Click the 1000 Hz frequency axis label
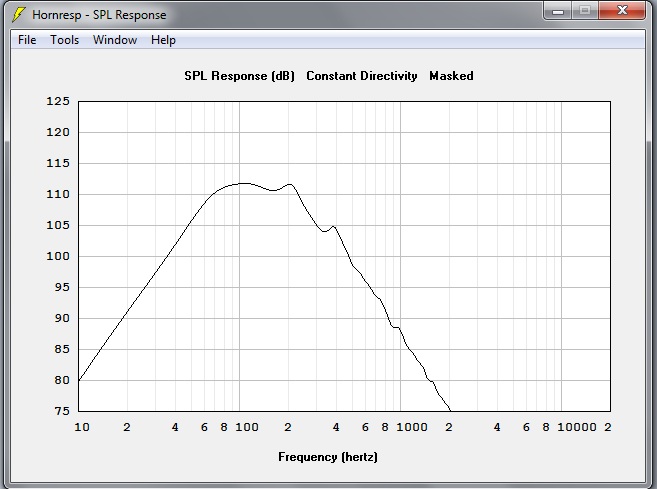This screenshot has height=489, width=657. point(412,427)
